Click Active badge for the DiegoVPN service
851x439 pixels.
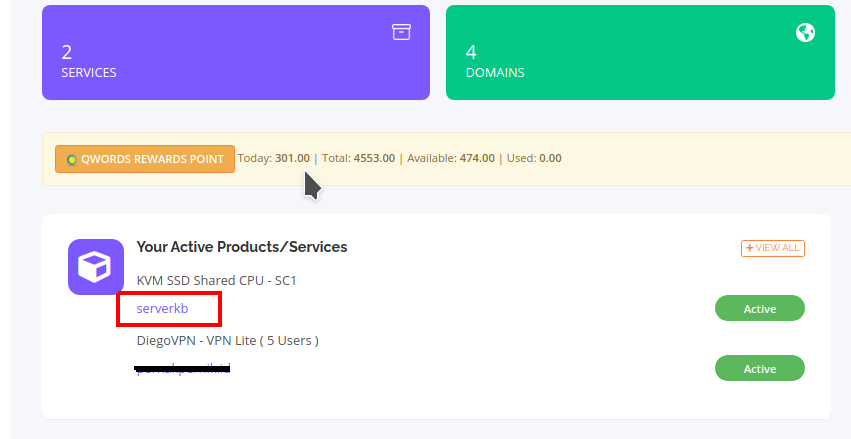click(x=759, y=369)
